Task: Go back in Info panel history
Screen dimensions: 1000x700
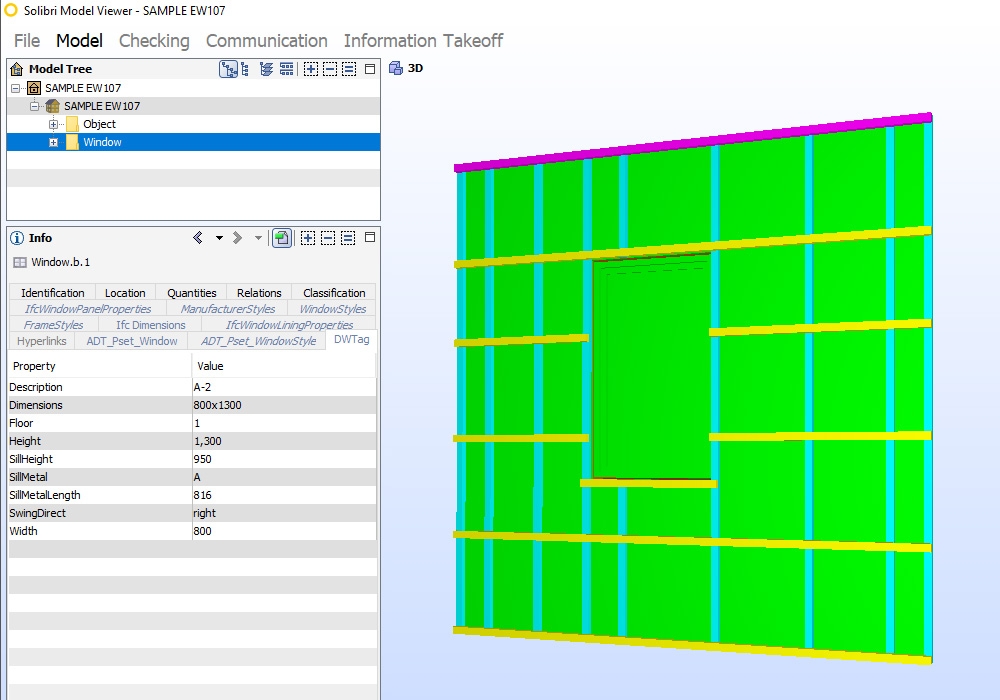Action: click(198, 238)
